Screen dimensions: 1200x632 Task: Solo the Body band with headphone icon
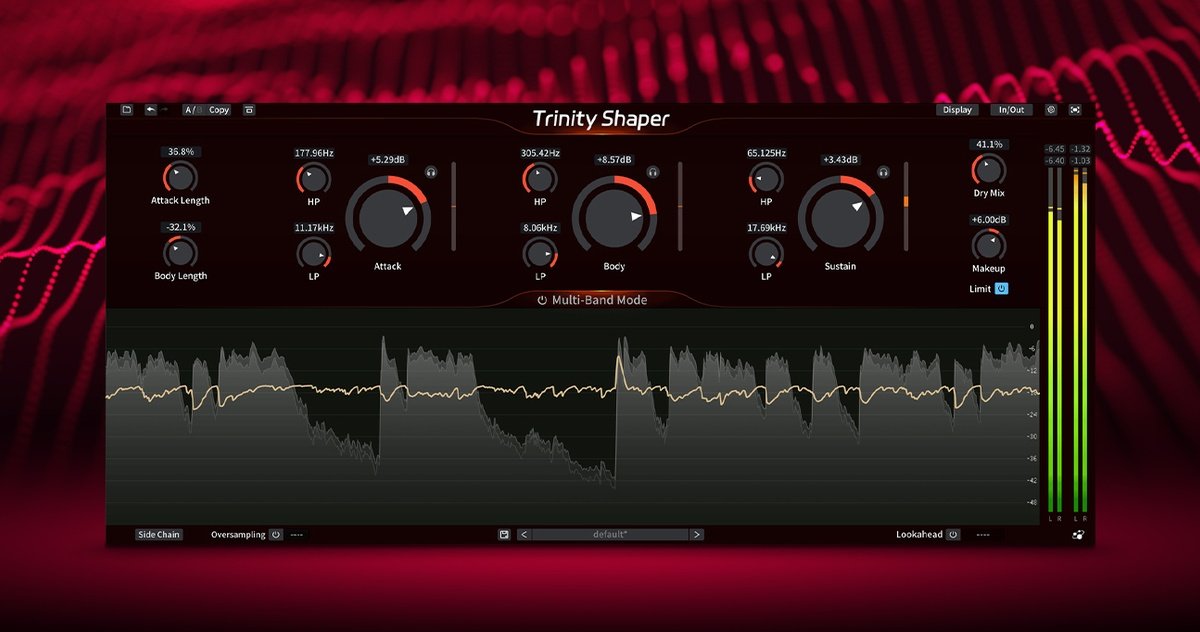(653, 172)
